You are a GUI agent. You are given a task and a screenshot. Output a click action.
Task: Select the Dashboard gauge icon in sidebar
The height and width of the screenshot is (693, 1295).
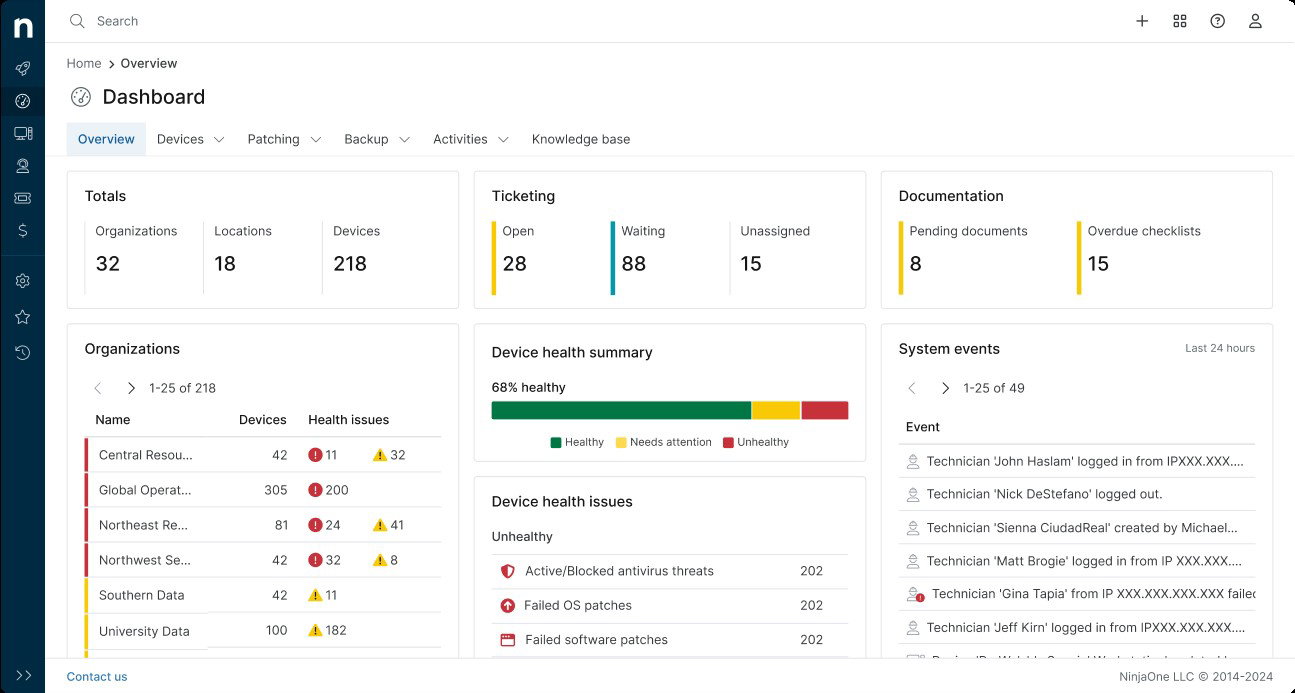coord(22,100)
